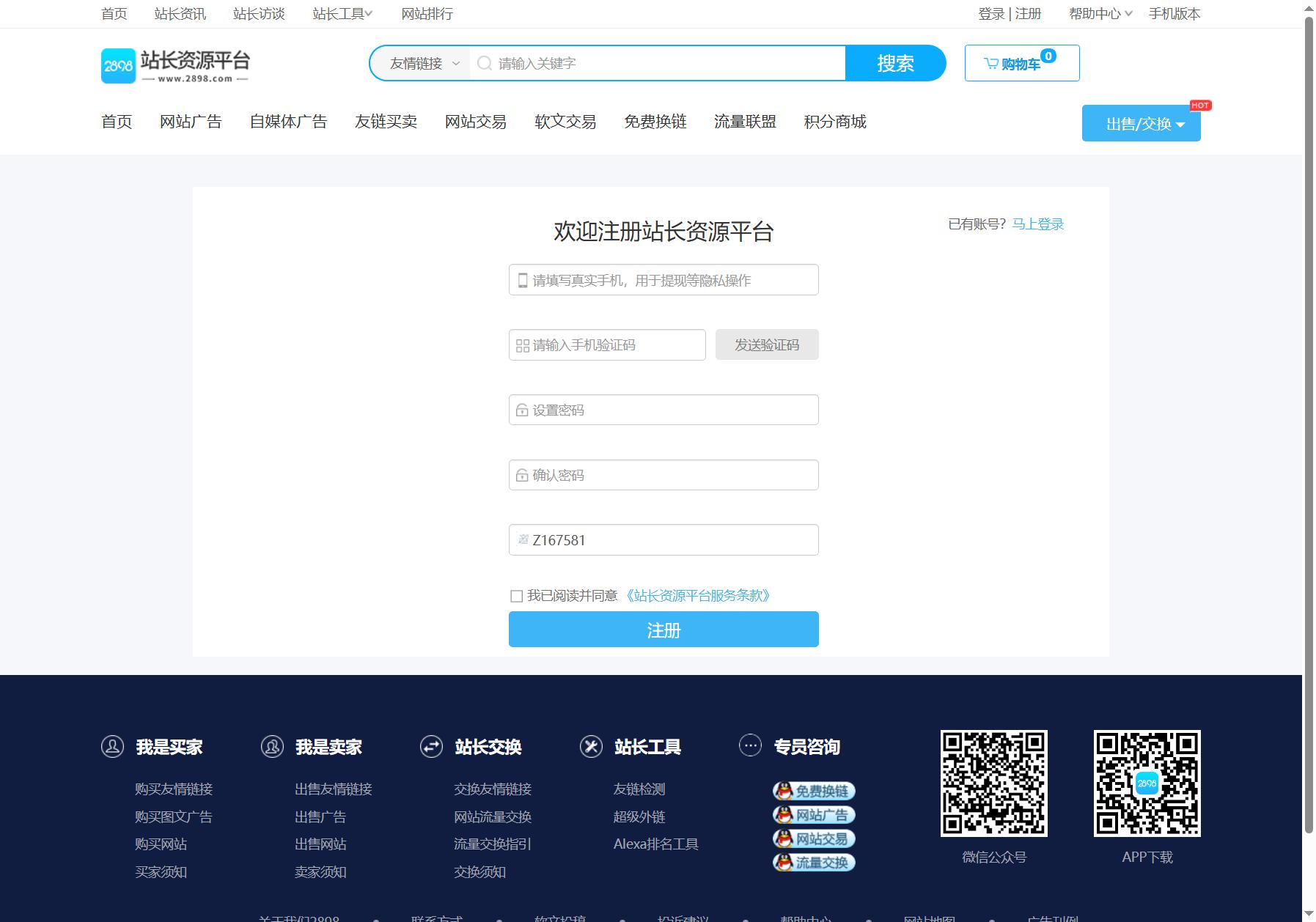Click the QQ 流量交换 contact badge
This screenshot has height=922, width=1316.
click(815, 863)
